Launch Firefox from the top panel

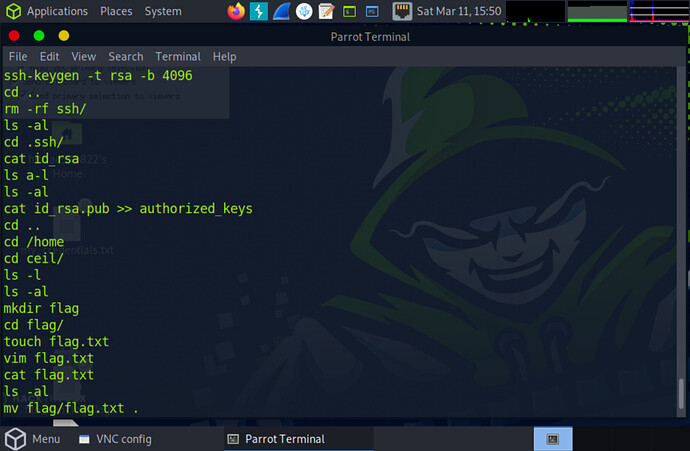tap(236, 12)
